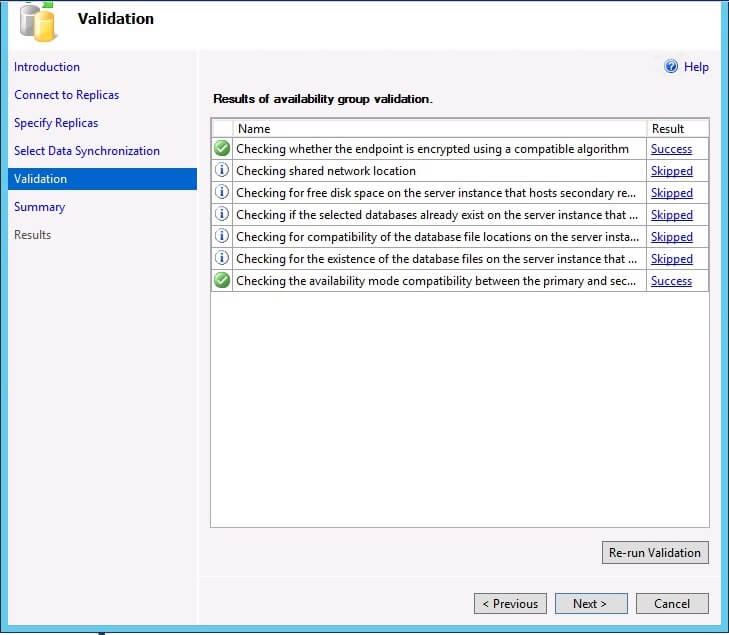Click green check icon for availability mode compatibility
This screenshot has width=729, height=635.
coord(222,281)
